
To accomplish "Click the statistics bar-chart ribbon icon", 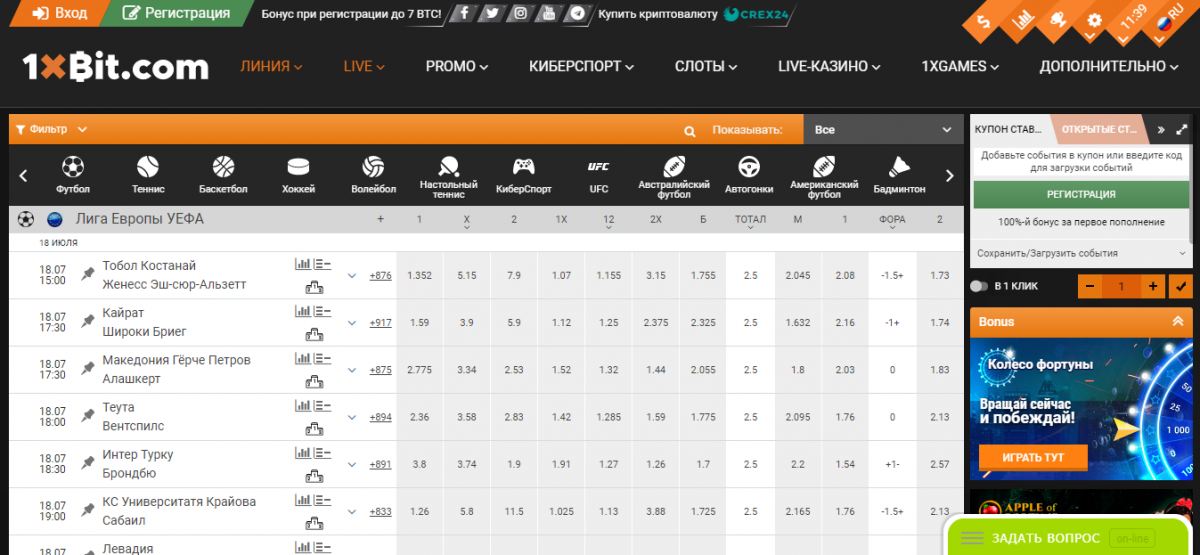I will (x=1021, y=19).
